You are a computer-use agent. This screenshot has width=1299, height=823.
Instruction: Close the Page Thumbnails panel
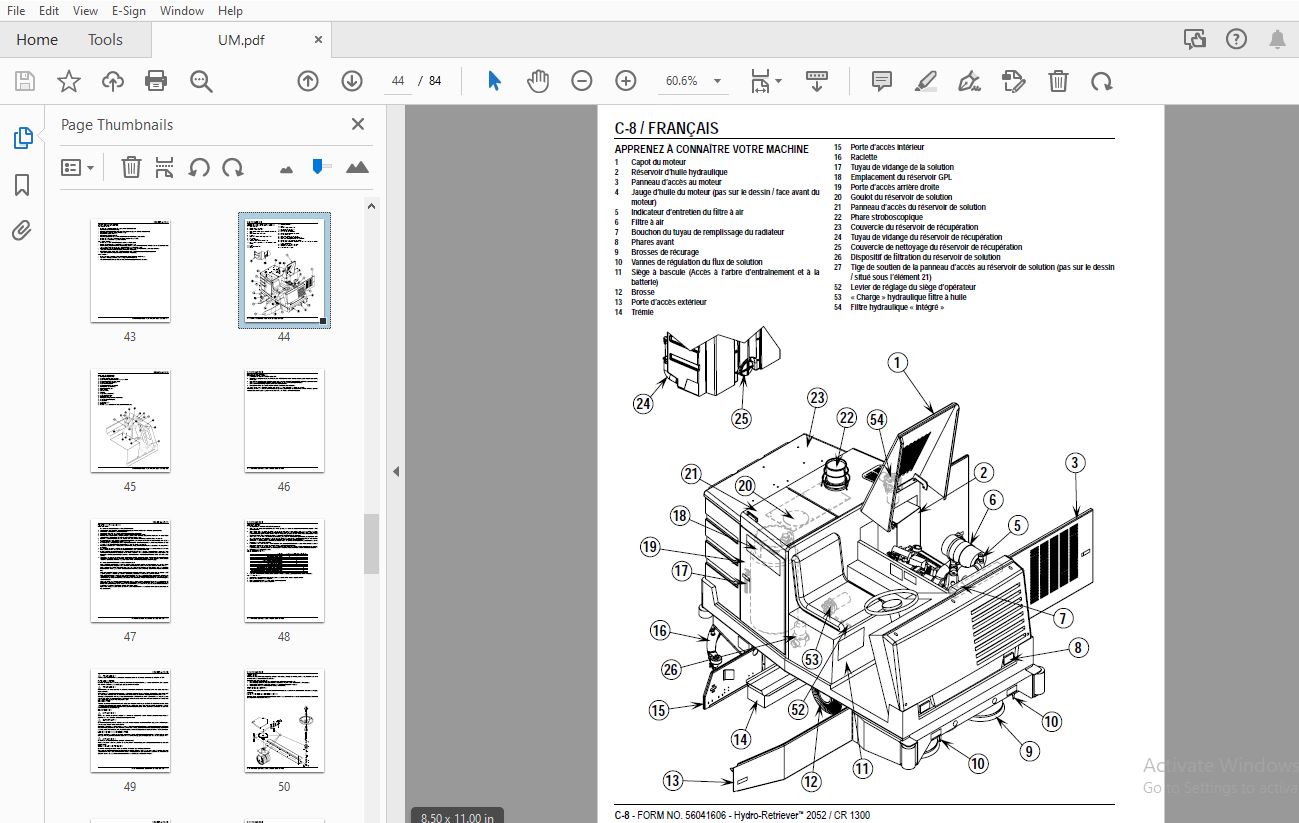point(358,124)
